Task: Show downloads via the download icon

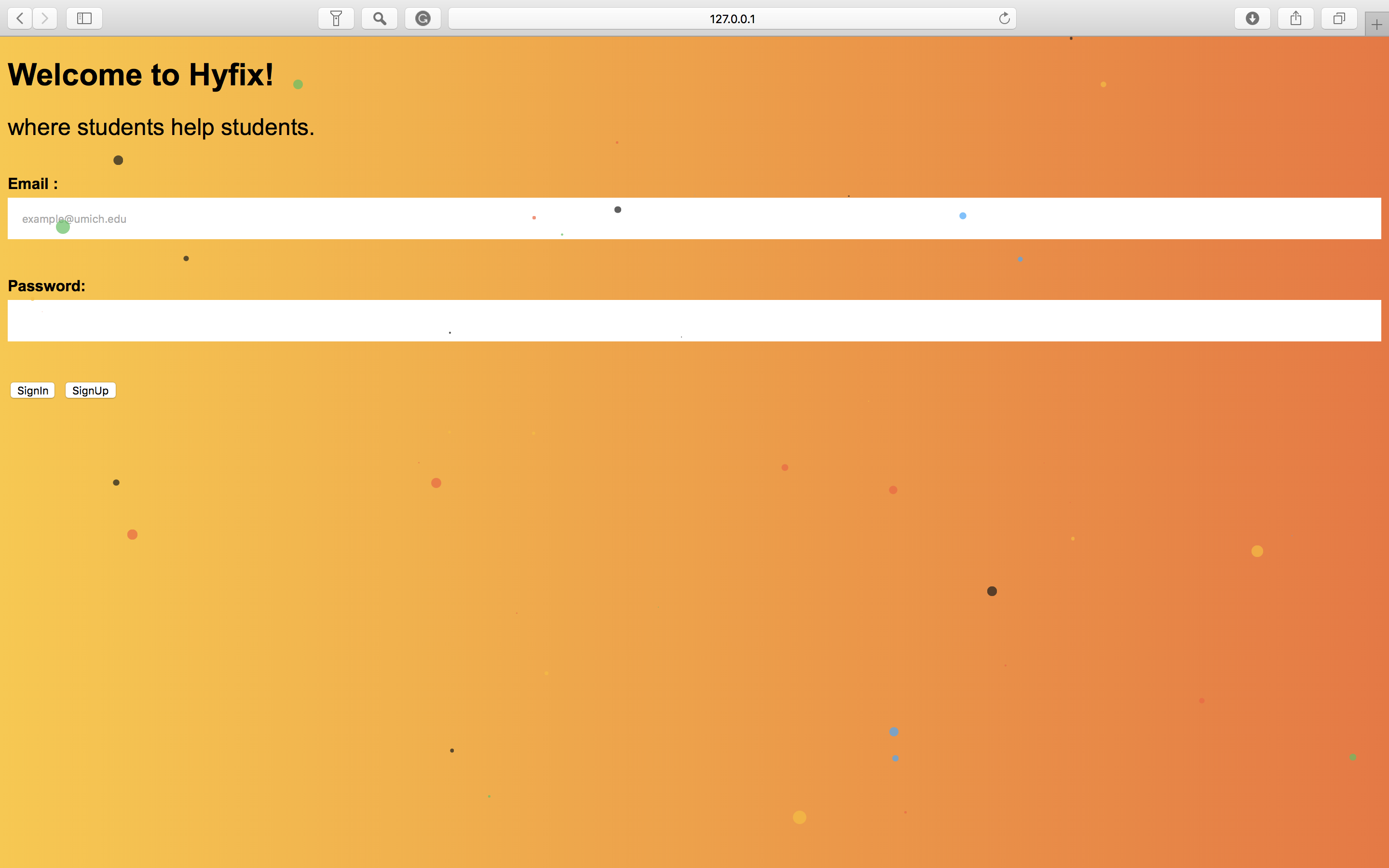Action: pos(1253,18)
